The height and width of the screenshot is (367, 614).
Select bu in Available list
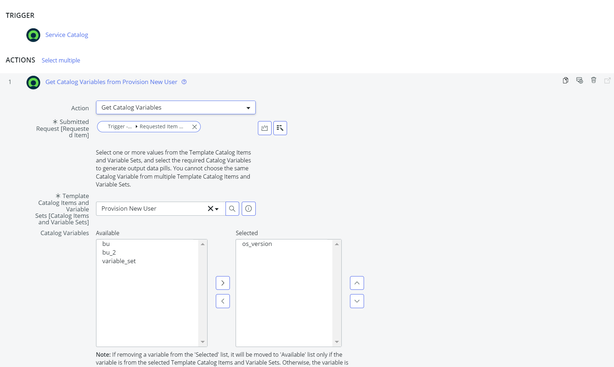(106, 244)
